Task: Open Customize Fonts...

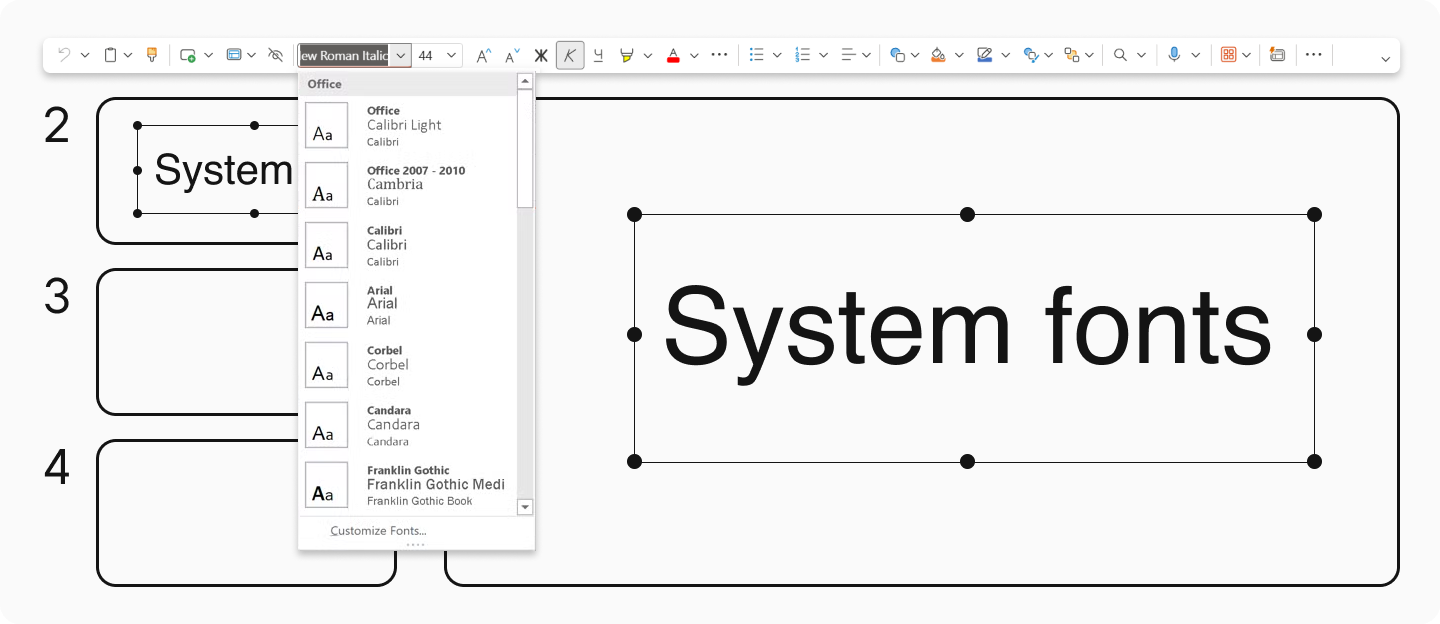Action: [379, 531]
